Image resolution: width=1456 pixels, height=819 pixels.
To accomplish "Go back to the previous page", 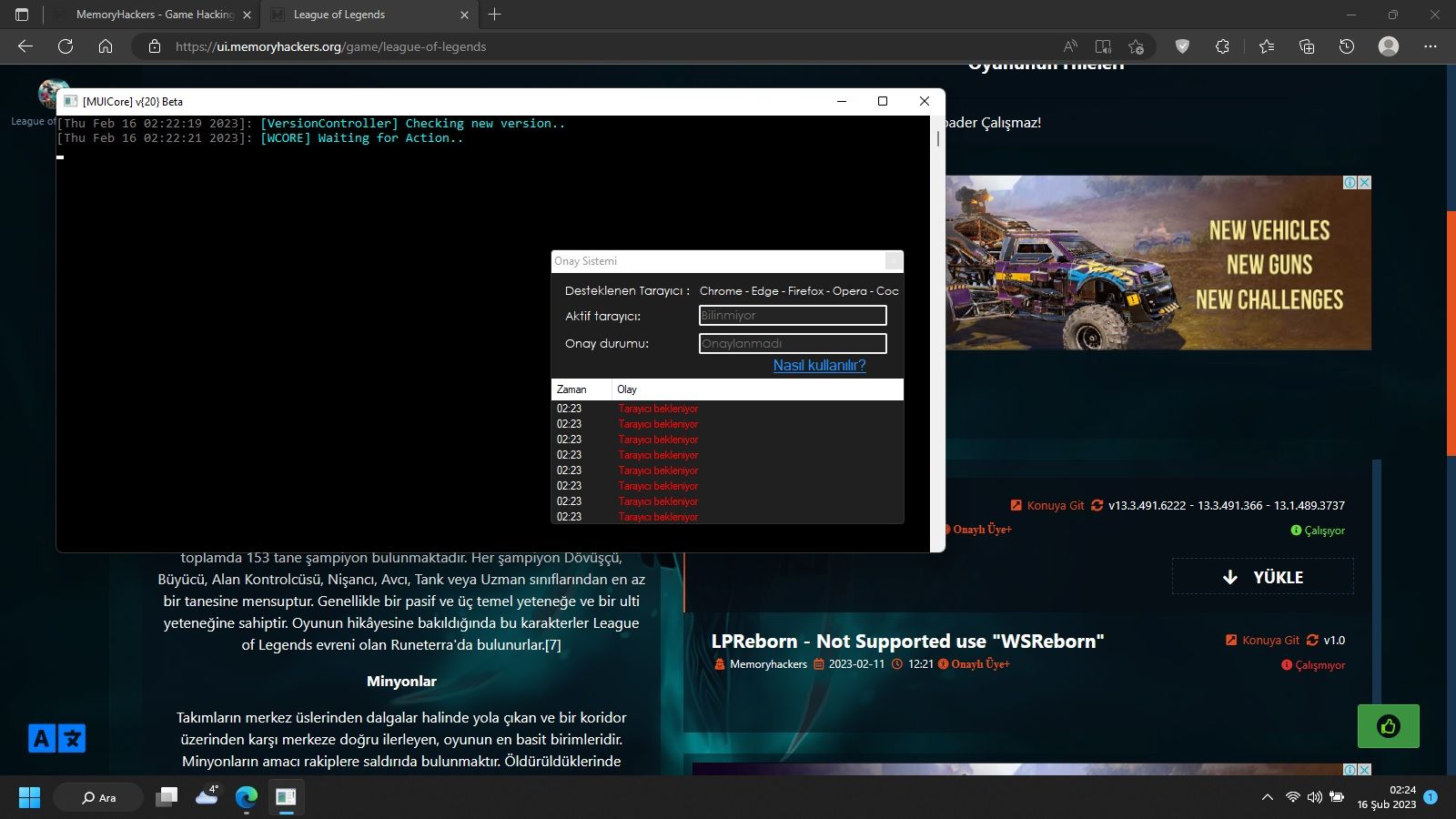I will (25, 46).
